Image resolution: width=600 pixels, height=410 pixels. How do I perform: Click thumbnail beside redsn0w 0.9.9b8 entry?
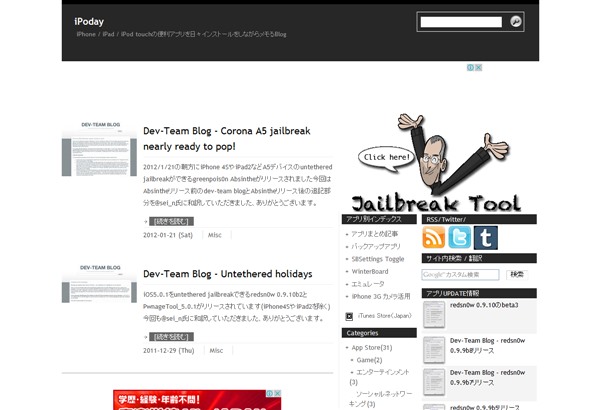click(x=434, y=350)
